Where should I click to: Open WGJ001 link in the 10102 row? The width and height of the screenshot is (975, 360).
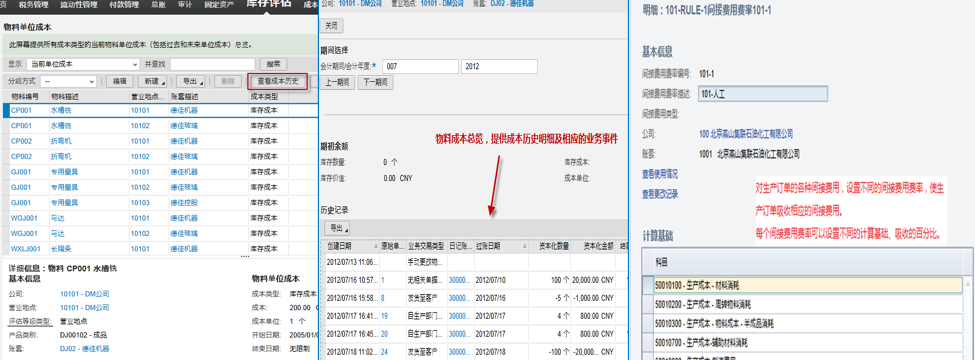pyautogui.click(x=23, y=234)
